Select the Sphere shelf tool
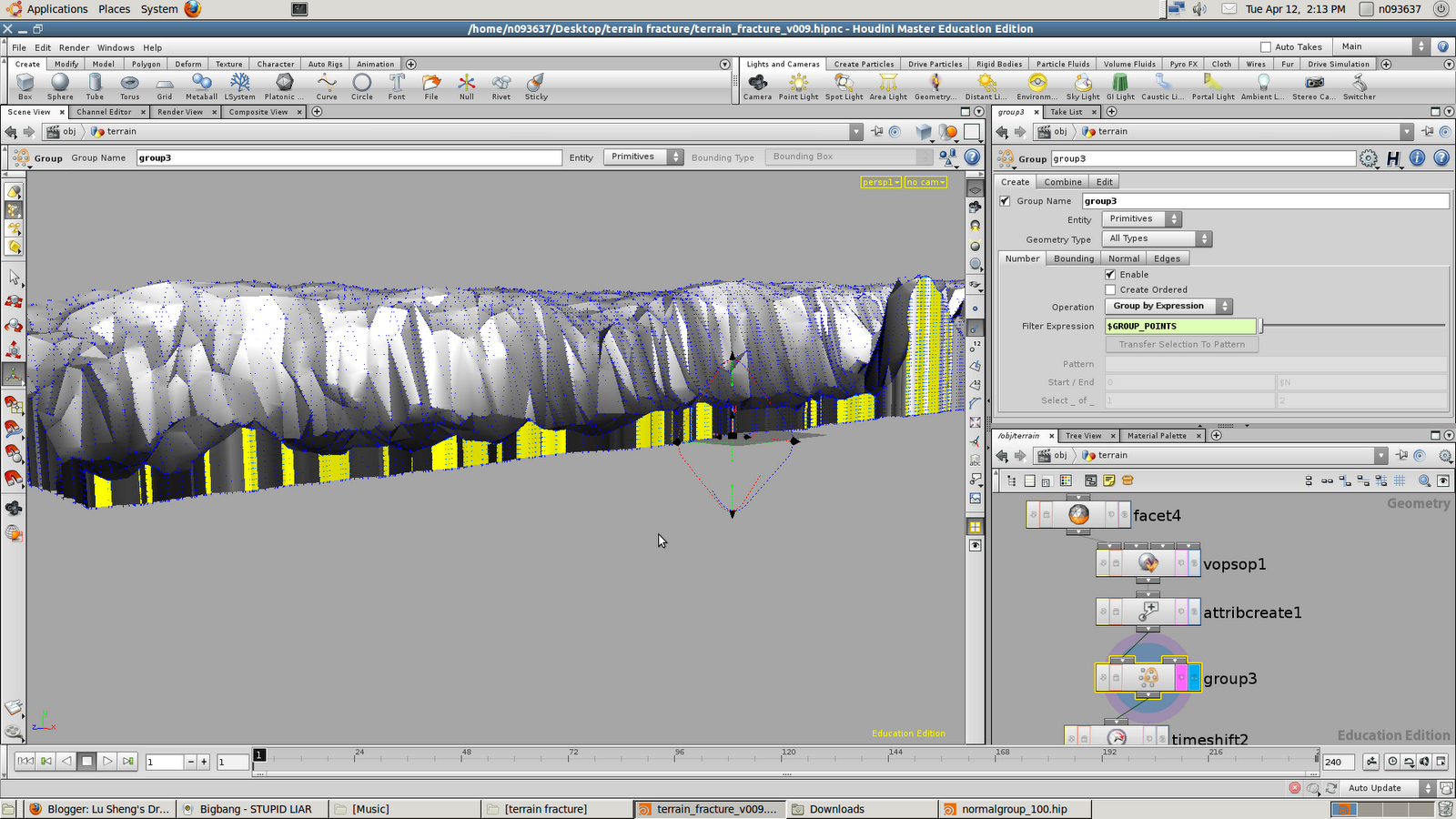 (x=60, y=86)
